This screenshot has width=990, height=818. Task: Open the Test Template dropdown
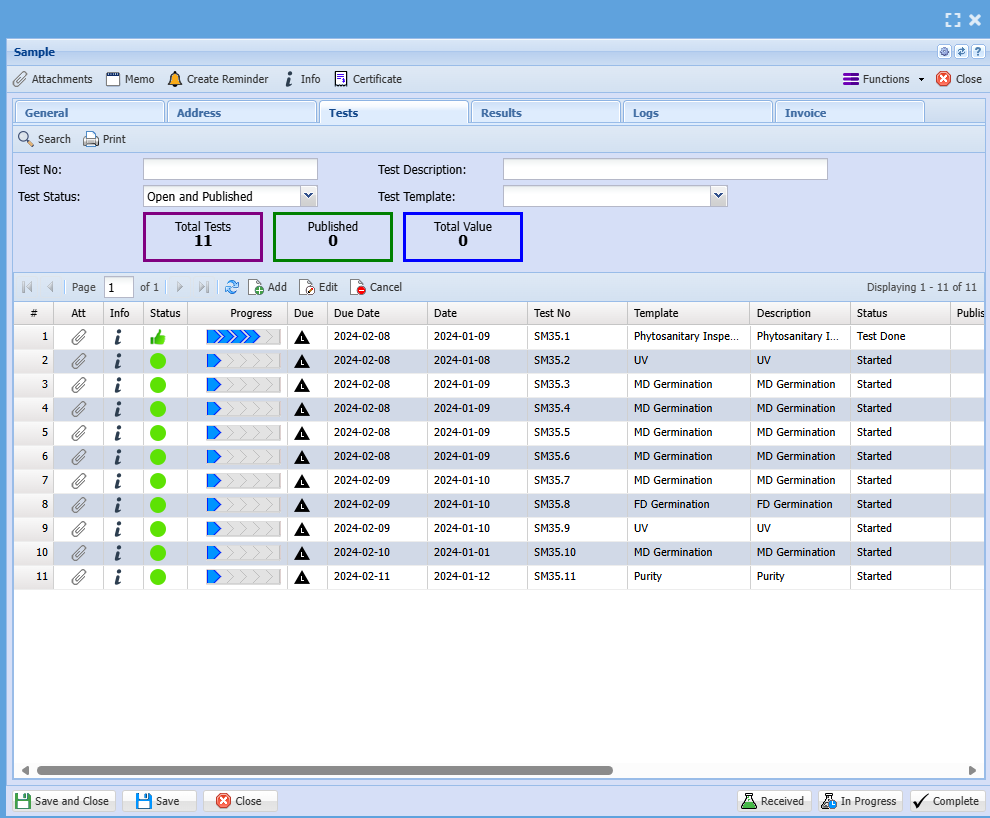coord(718,196)
